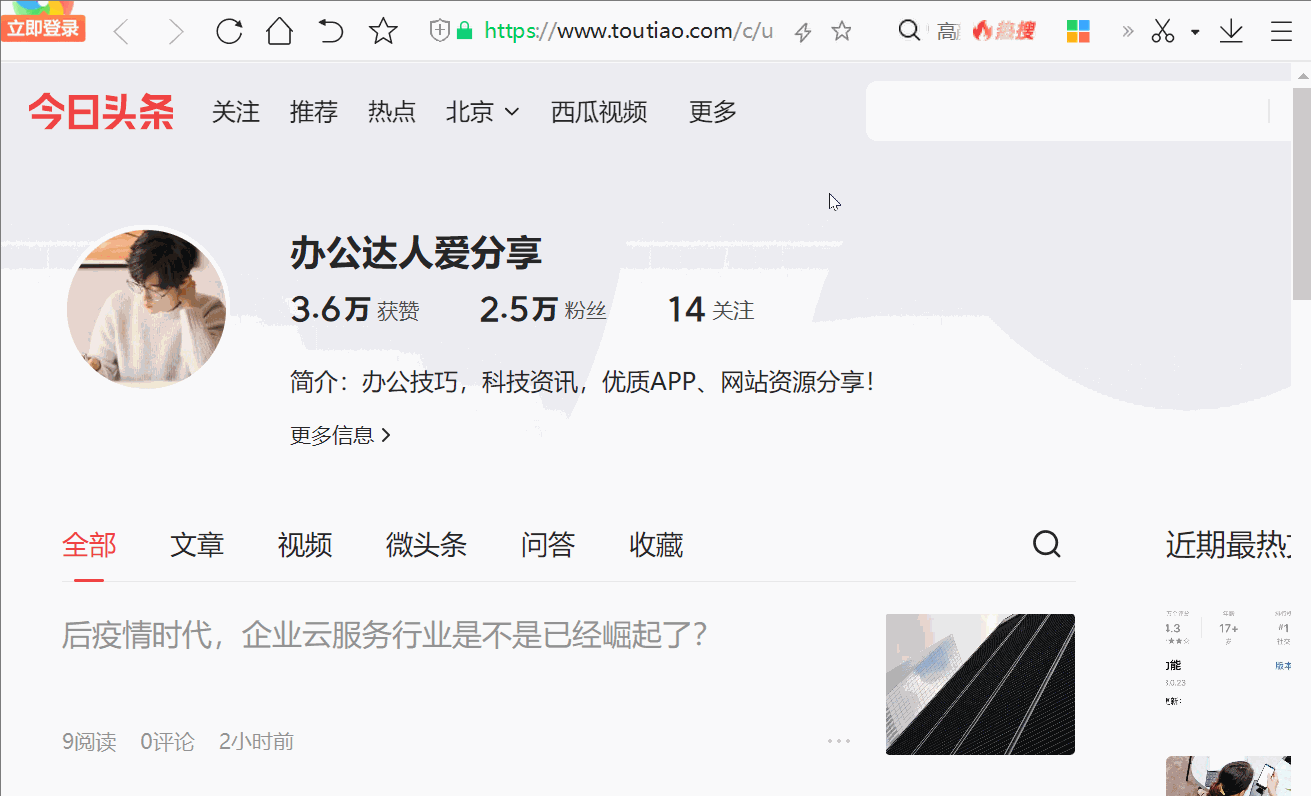Screen dimensions: 1311x796
Task: Click the browser reload button
Action: coord(229,32)
